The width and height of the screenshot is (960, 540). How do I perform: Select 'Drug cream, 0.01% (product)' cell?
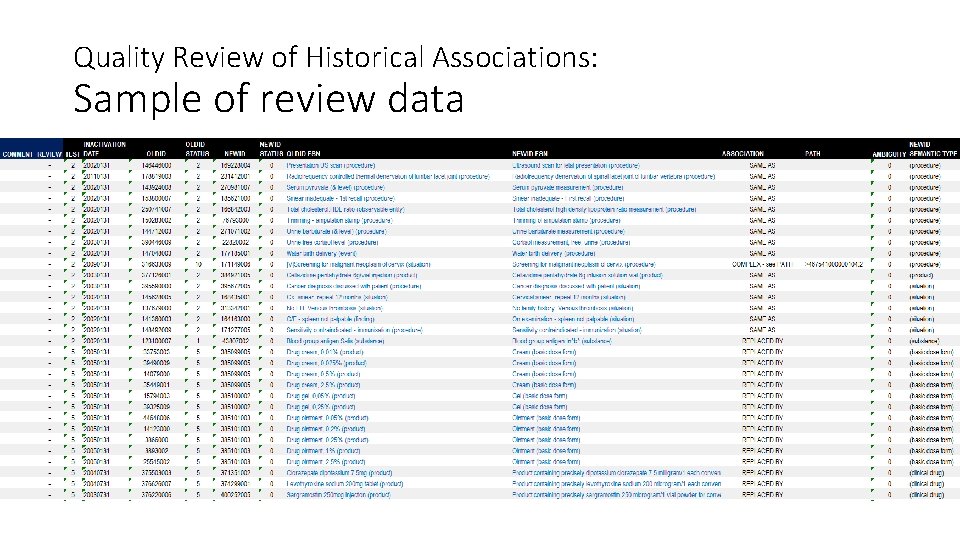(324, 352)
